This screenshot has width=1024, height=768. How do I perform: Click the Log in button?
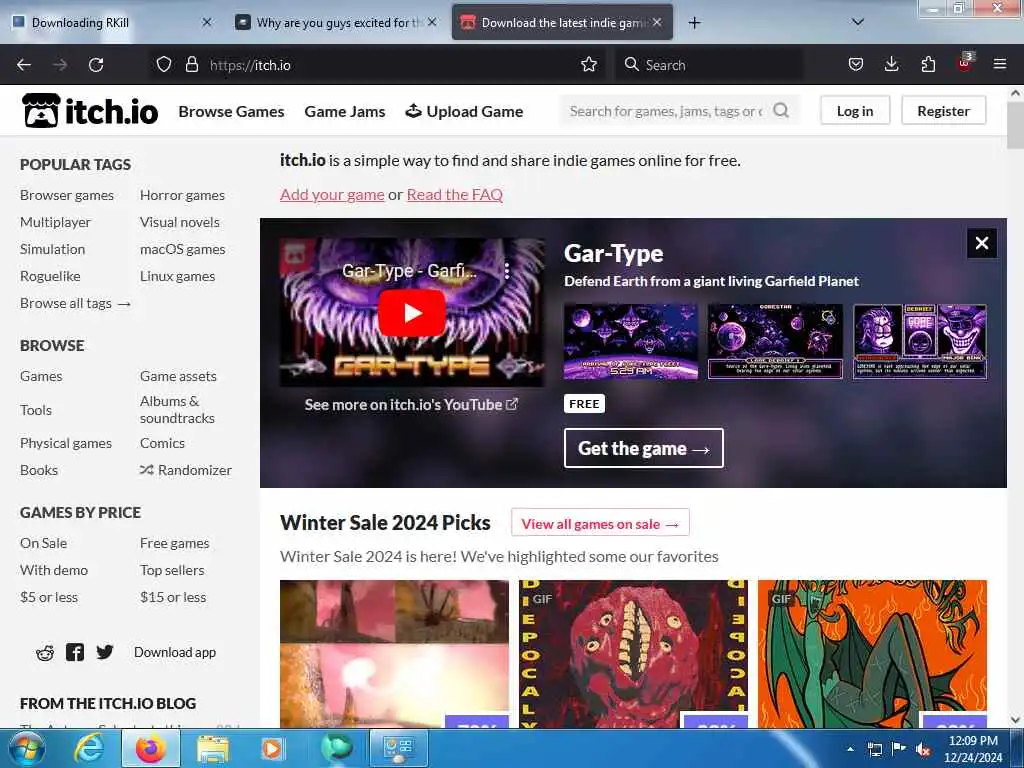(x=855, y=111)
